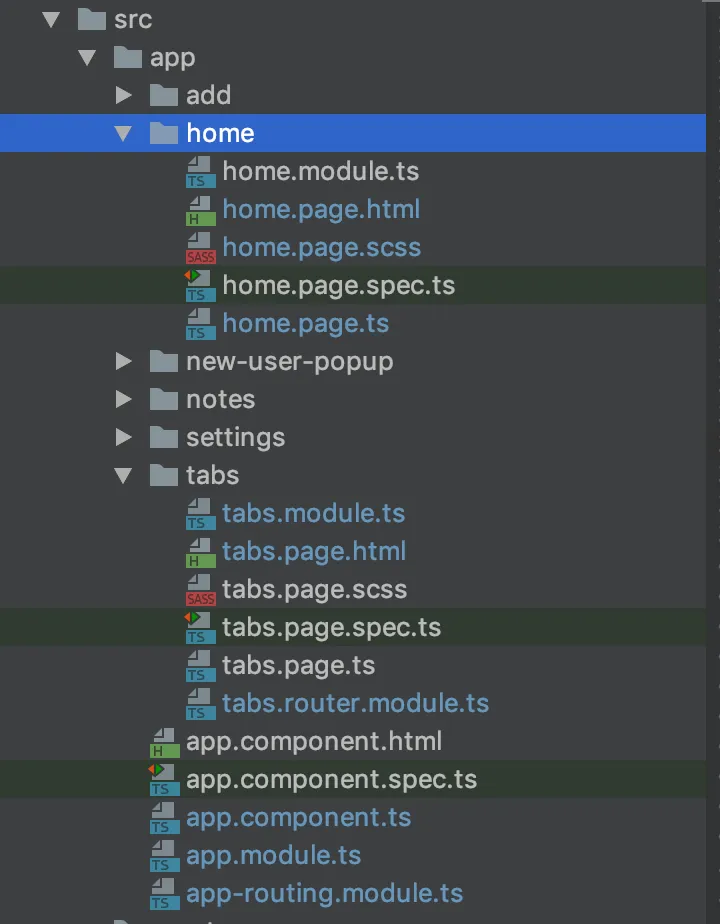
Task: Collapse the src root folder
Action: pyautogui.click(x=52, y=20)
